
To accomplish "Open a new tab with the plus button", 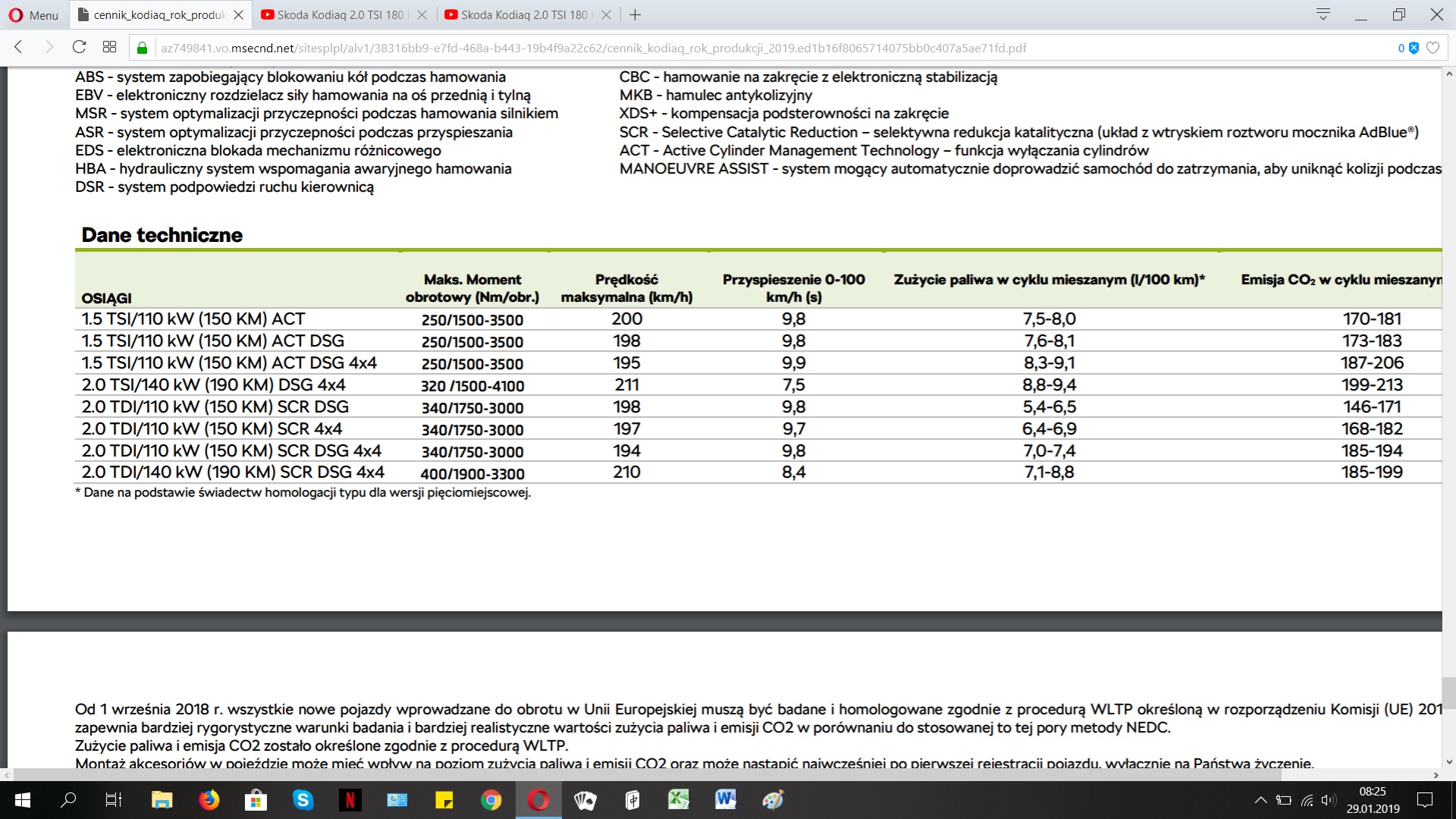I will 635,15.
